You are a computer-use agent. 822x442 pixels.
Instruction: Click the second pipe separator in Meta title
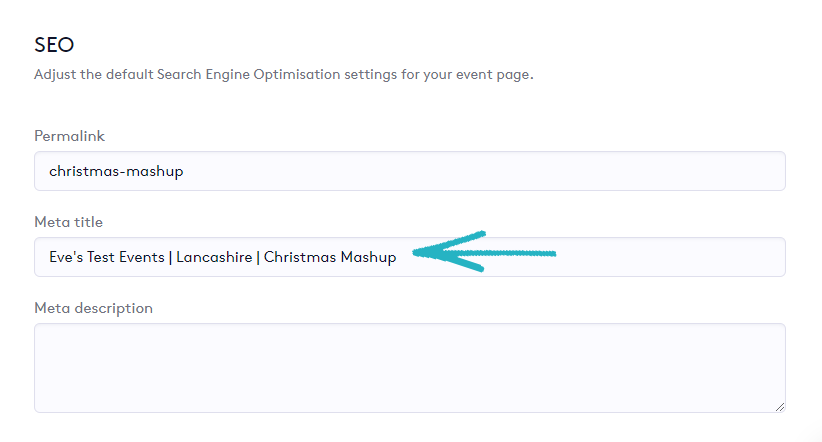click(256, 257)
